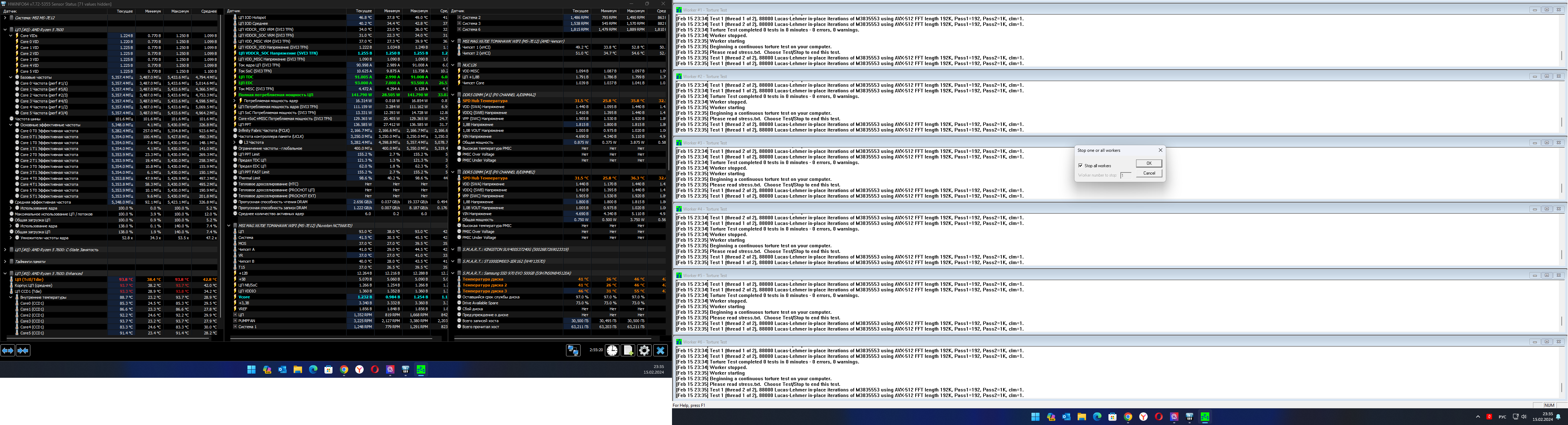Collapse the Базовые частоты tree node
The height and width of the screenshot is (425, 1568).
coord(11,77)
